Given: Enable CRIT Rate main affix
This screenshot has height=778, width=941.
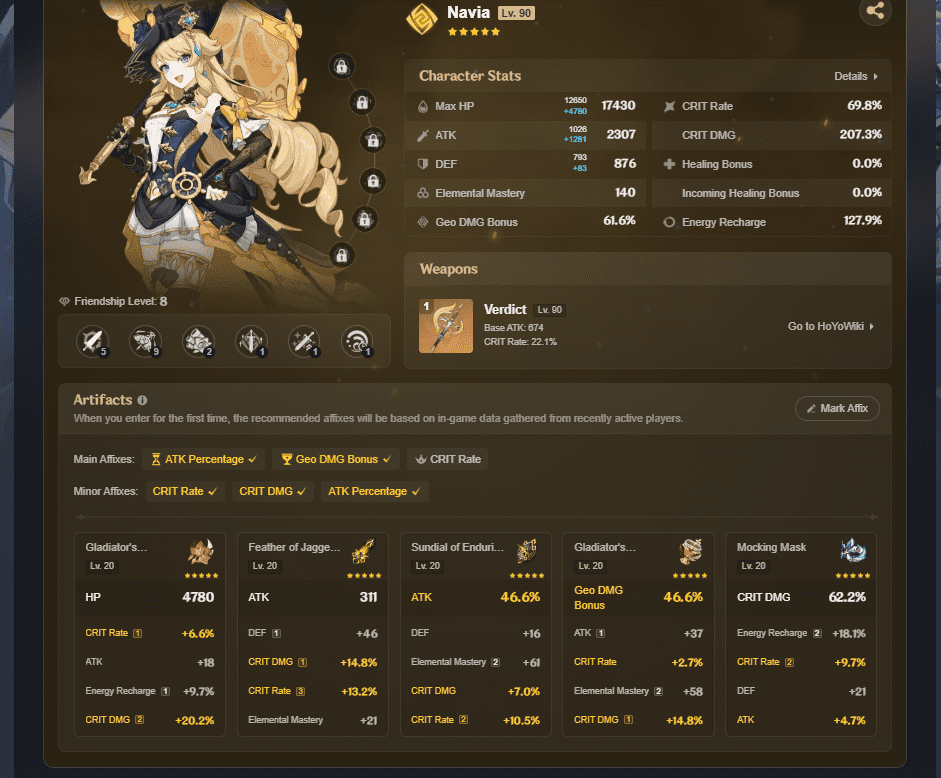Looking at the screenshot, I should point(448,459).
